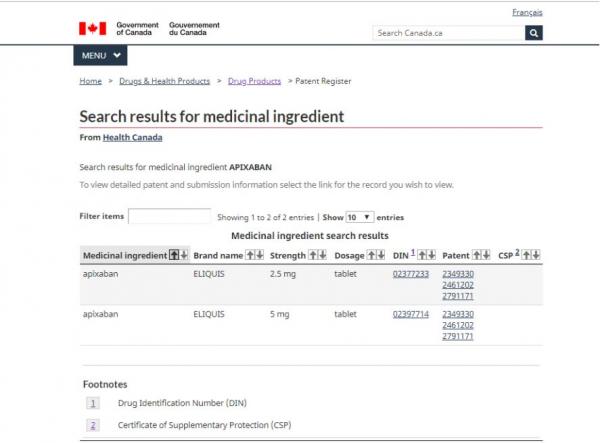Focus the Search Canada.ca field

(x=448, y=33)
